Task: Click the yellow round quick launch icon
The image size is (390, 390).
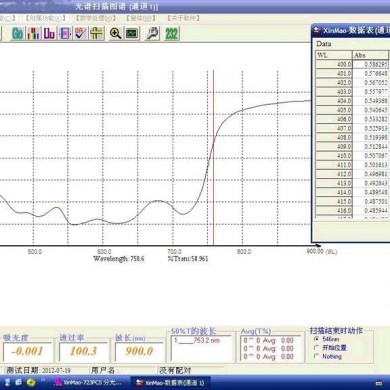Action: coord(31,382)
